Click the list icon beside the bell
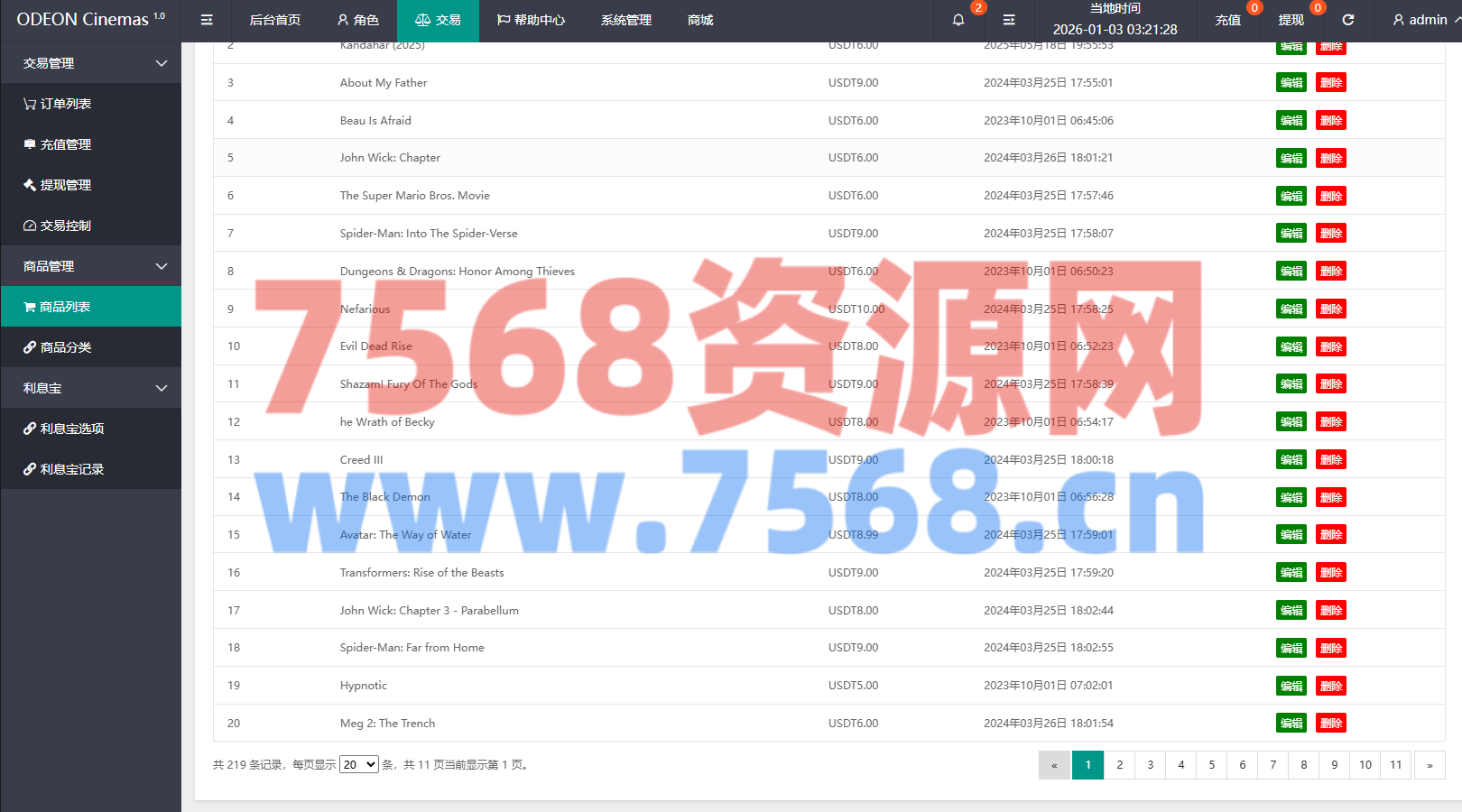Viewport: 1462px width, 812px height. coord(1009,20)
